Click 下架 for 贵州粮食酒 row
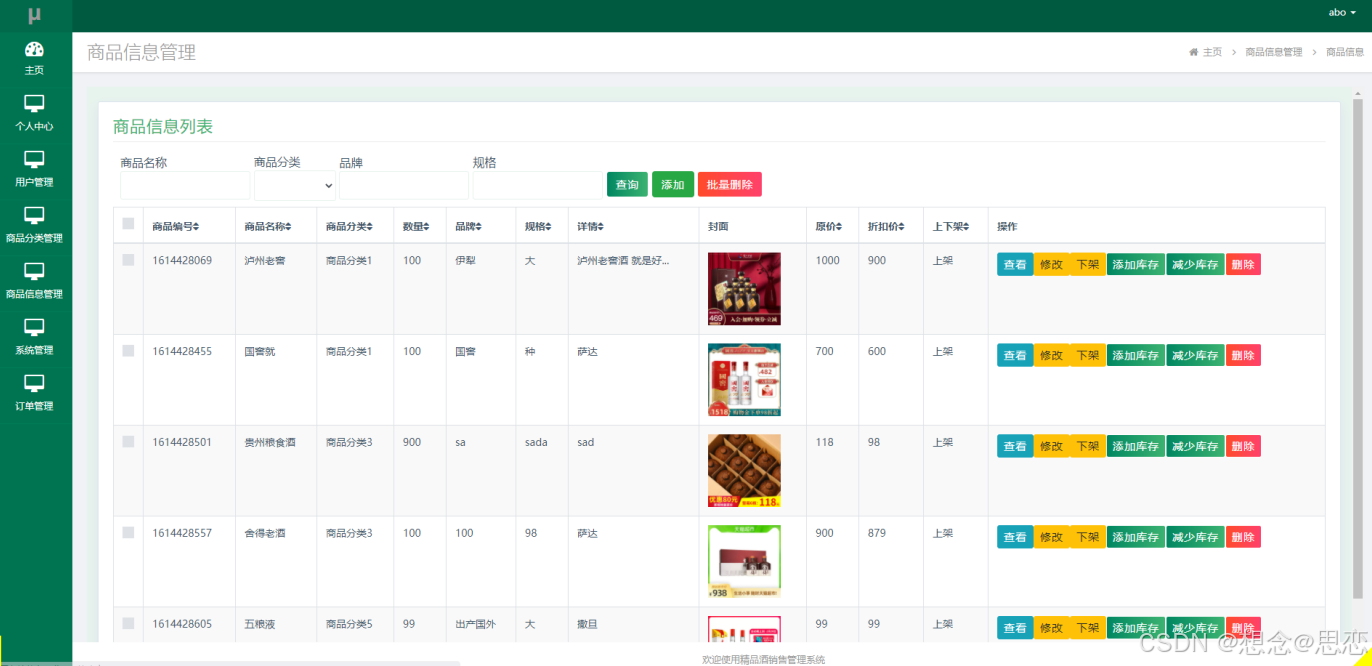 (x=1087, y=447)
